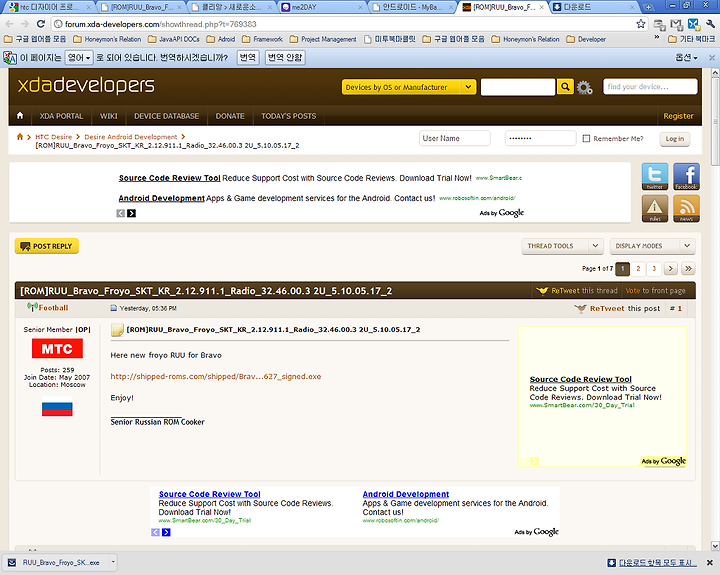Open the Thread Tools dropdown
The height and width of the screenshot is (575, 720).
(x=562, y=246)
